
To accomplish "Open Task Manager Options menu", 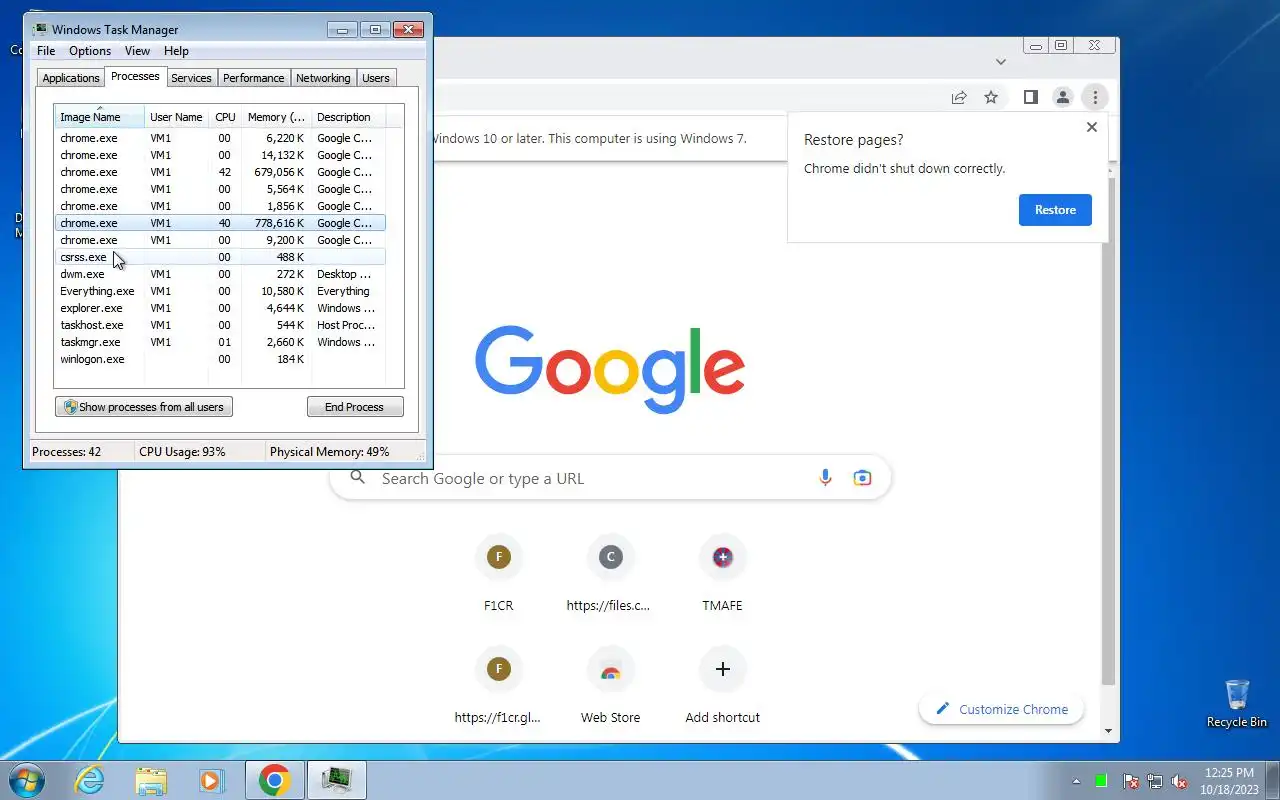I will pos(90,51).
